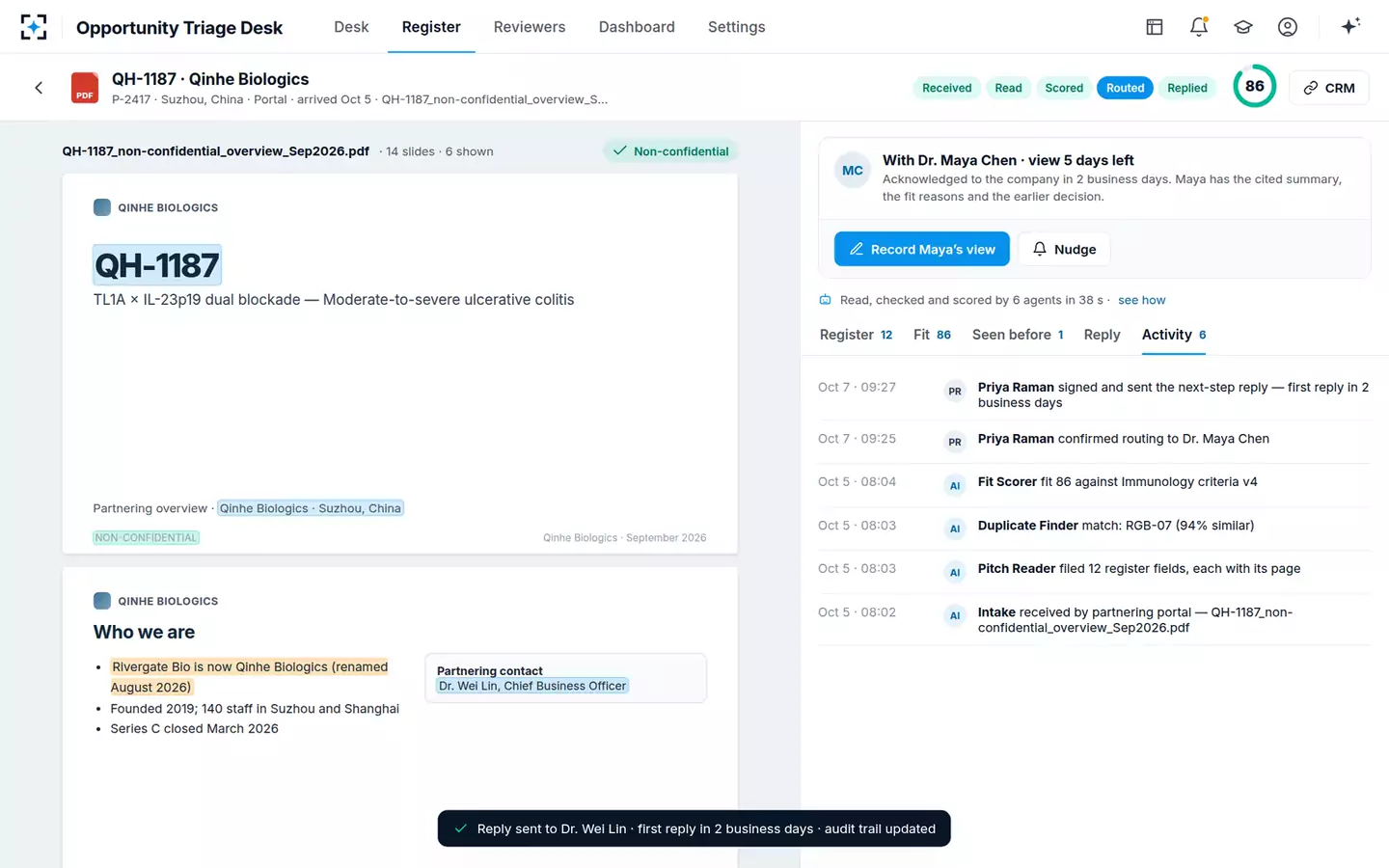Click PR avatar on signed and sent entry
Image resolution: width=1389 pixels, height=868 pixels.
coord(955,392)
